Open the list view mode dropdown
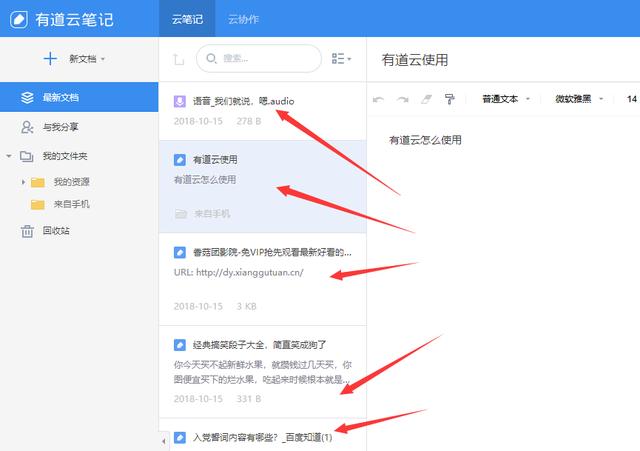The width and height of the screenshot is (640, 451). tap(341, 59)
